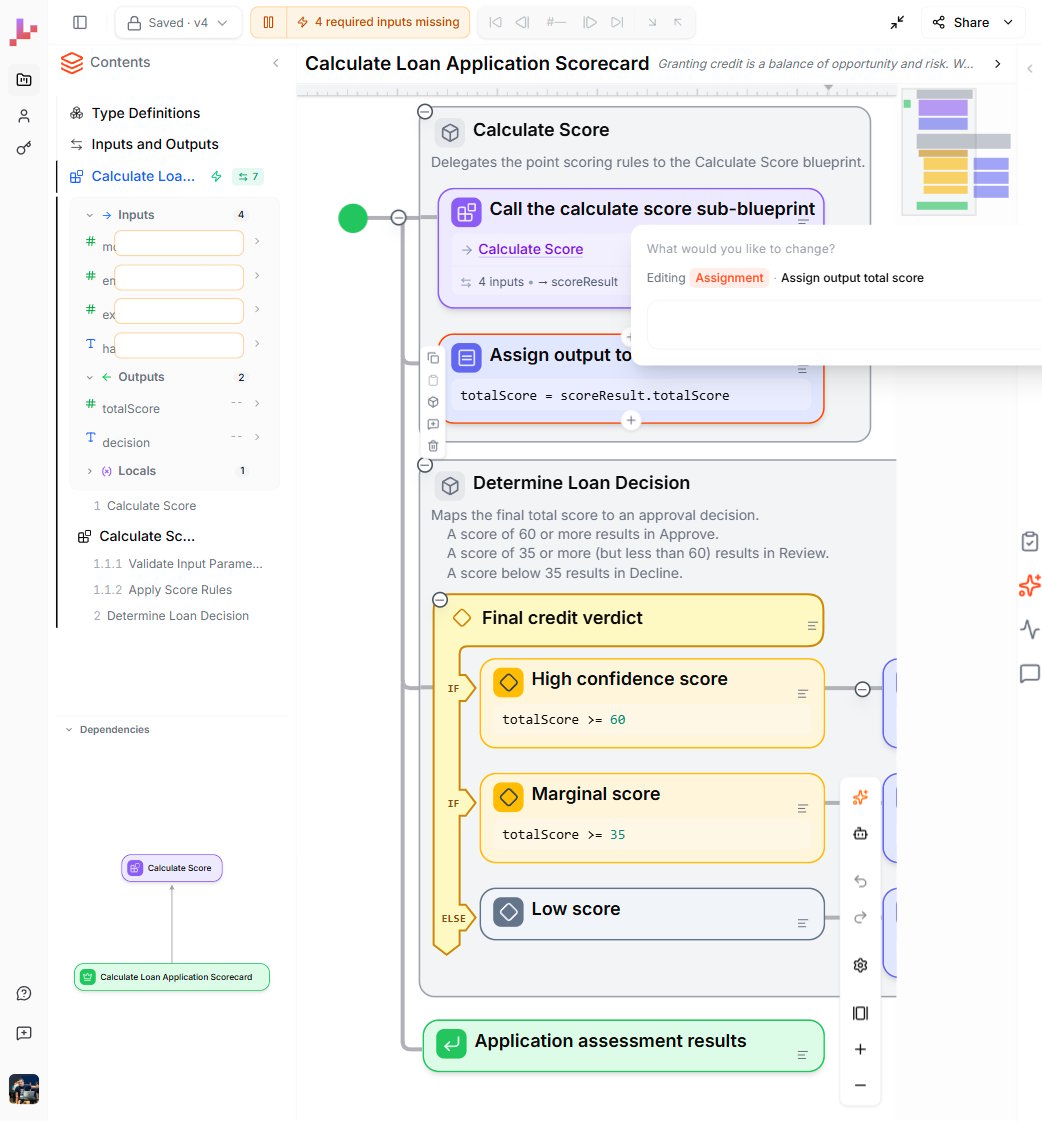
Task: Open the help icon in sidebar
Action: [x=24, y=993]
